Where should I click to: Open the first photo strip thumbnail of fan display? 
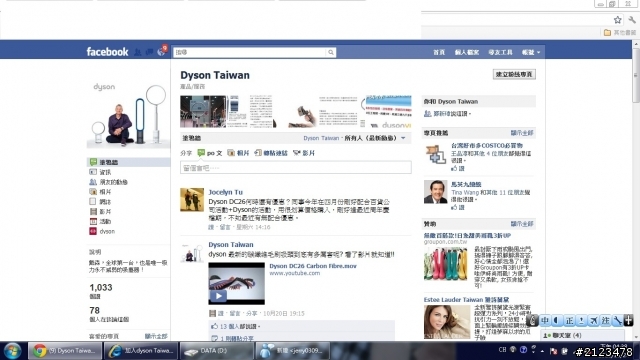click(x=203, y=111)
